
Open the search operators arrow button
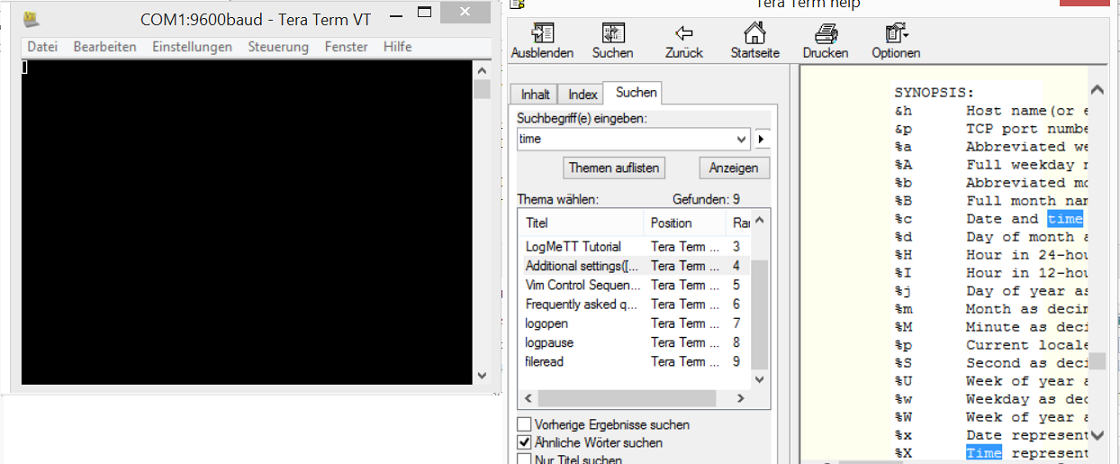click(x=763, y=139)
